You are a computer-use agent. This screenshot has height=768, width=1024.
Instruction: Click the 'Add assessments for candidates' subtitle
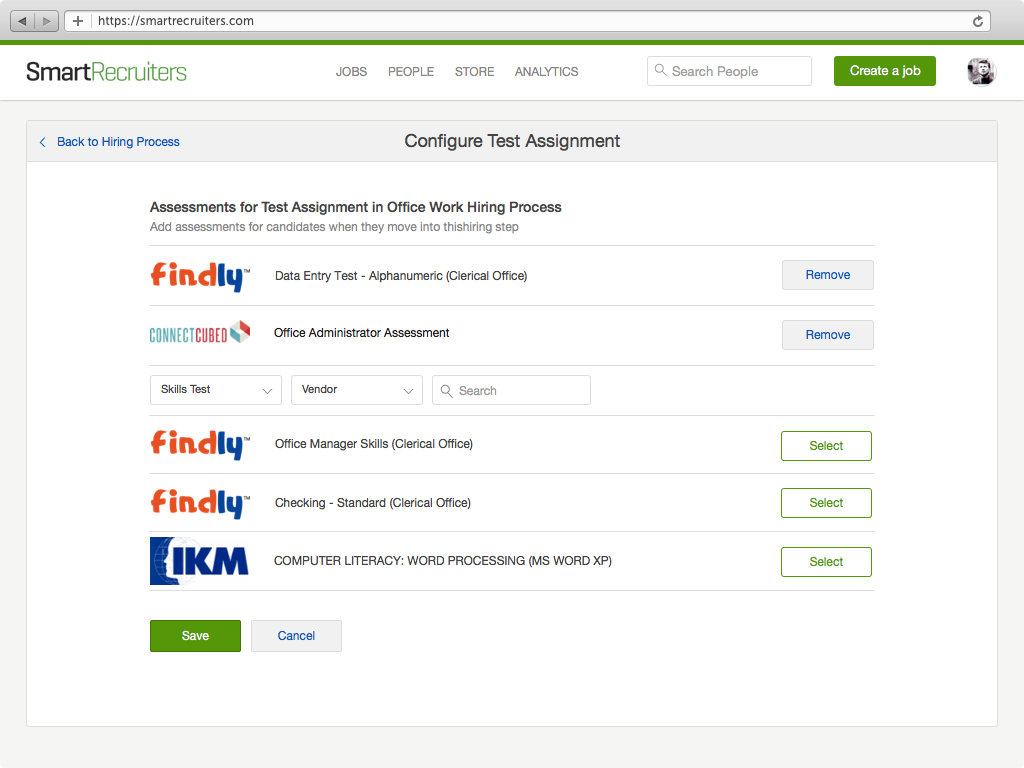(x=334, y=227)
